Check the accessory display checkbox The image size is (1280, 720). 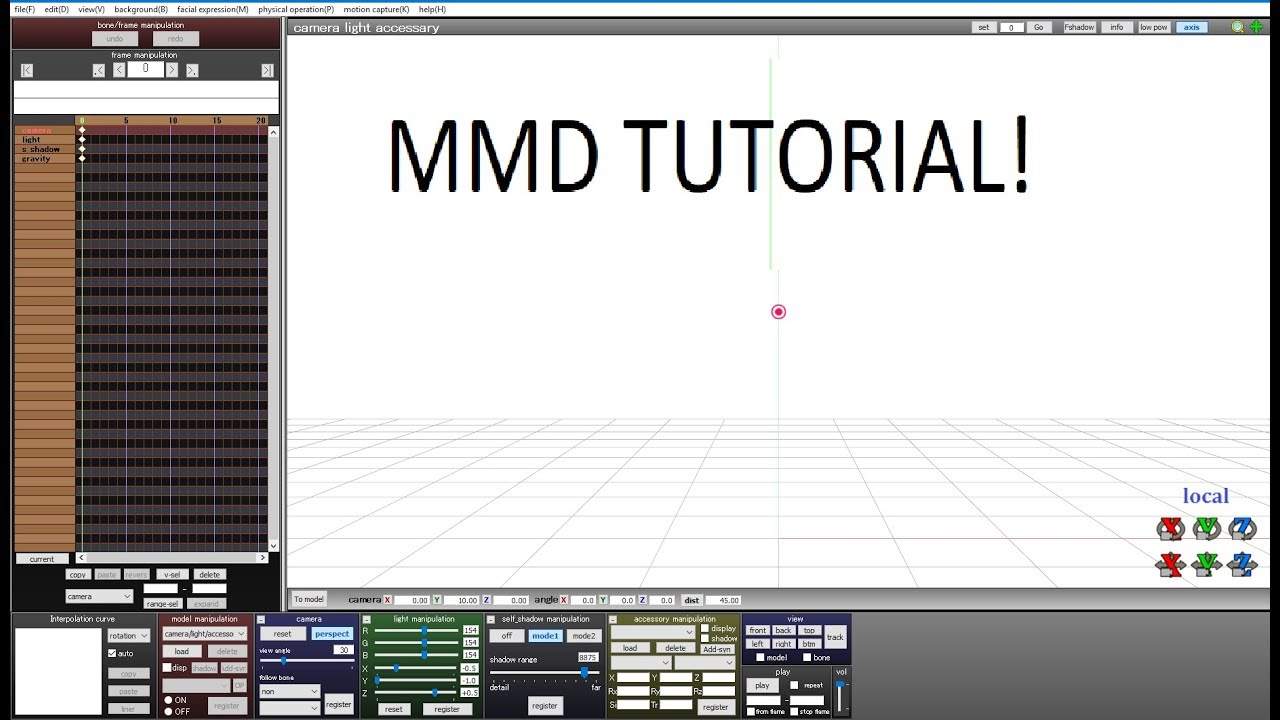pos(705,628)
